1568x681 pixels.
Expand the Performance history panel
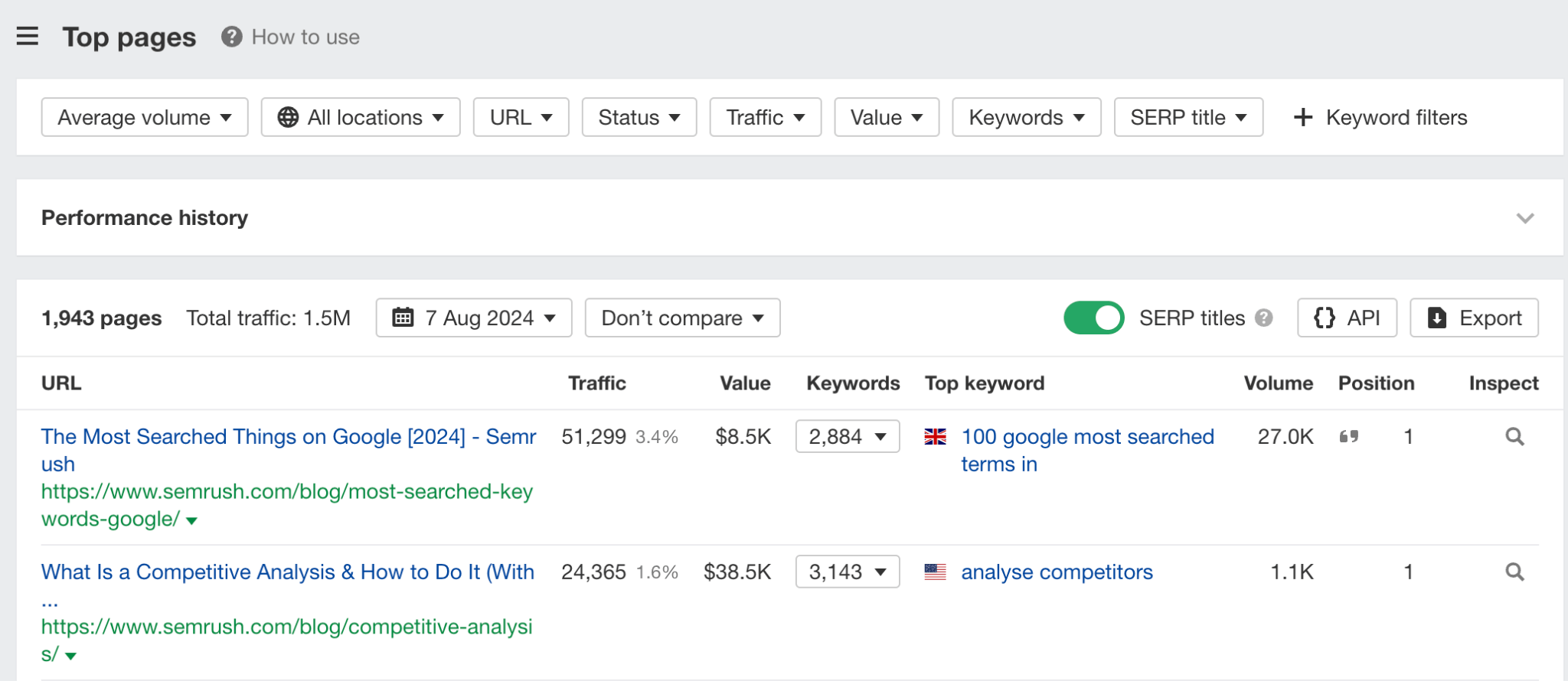click(x=1524, y=218)
